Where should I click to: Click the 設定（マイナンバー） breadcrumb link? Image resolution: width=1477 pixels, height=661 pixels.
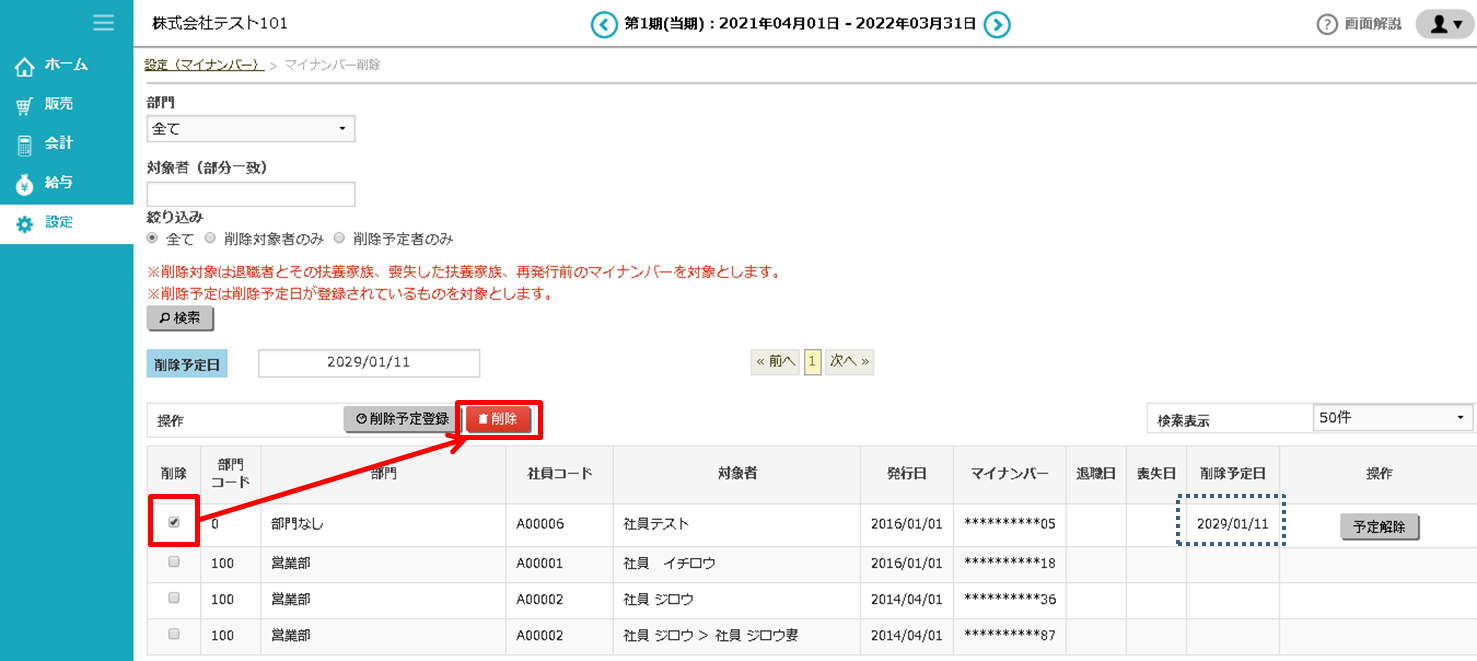click(x=204, y=65)
